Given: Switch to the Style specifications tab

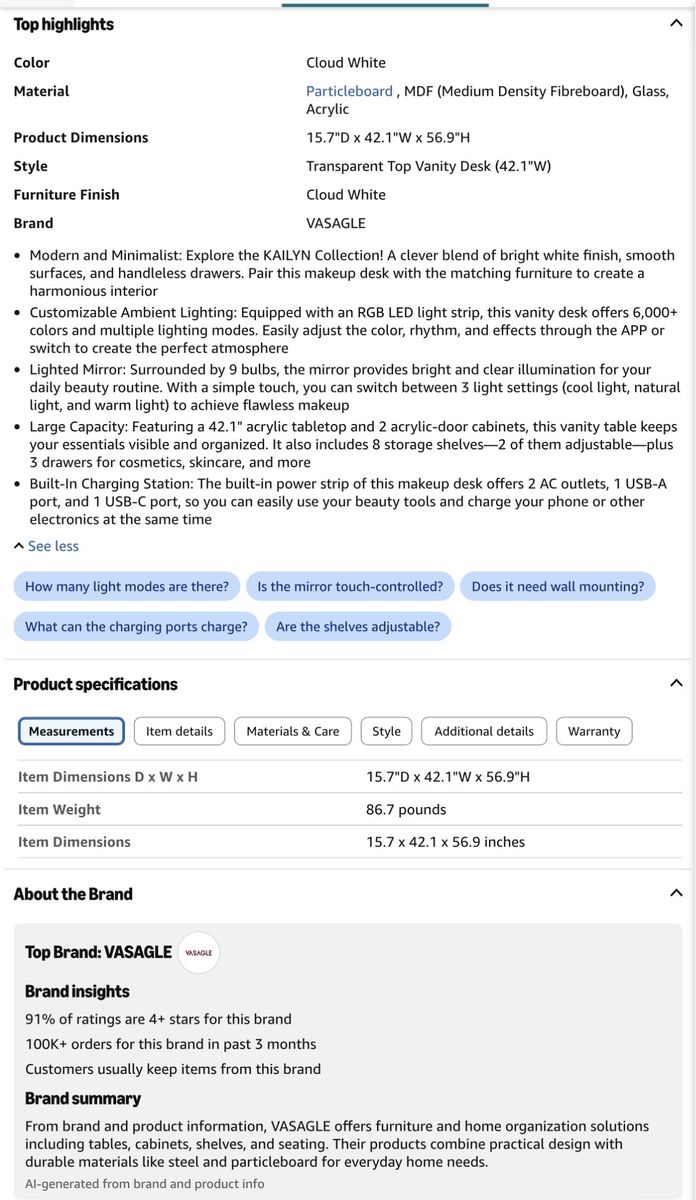Looking at the screenshot, I should click(386, 731).
